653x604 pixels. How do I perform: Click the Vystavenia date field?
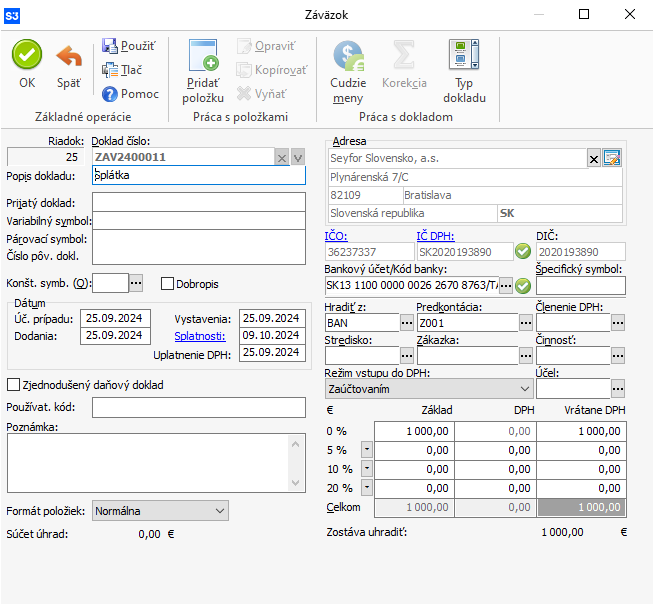click(272, 318)
